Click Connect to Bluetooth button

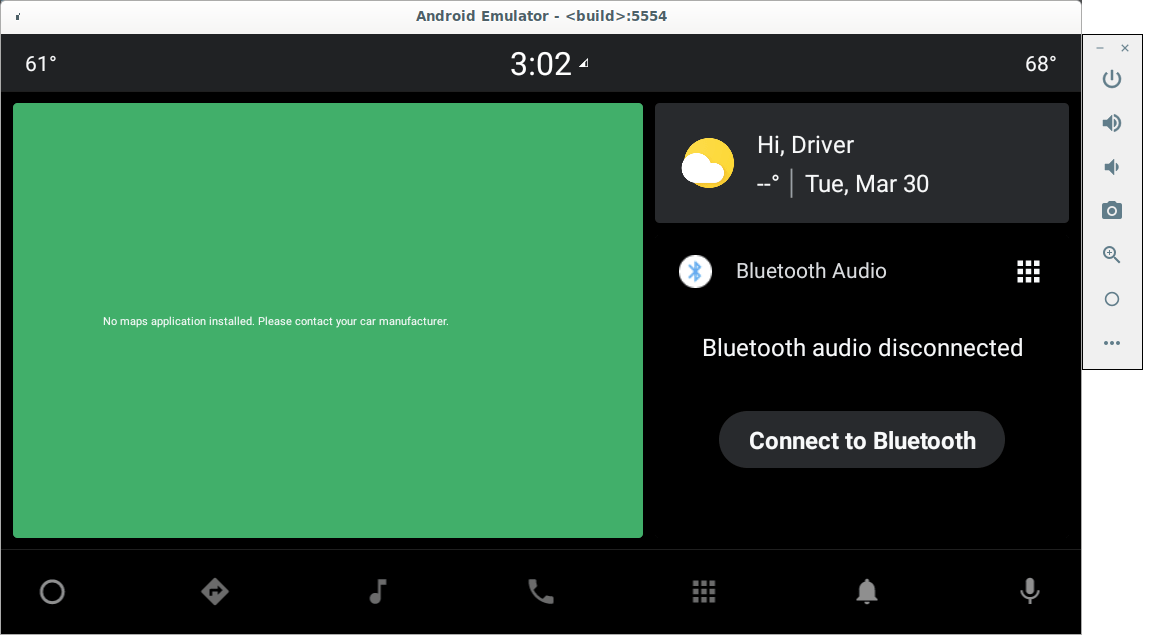coord(862,440)
